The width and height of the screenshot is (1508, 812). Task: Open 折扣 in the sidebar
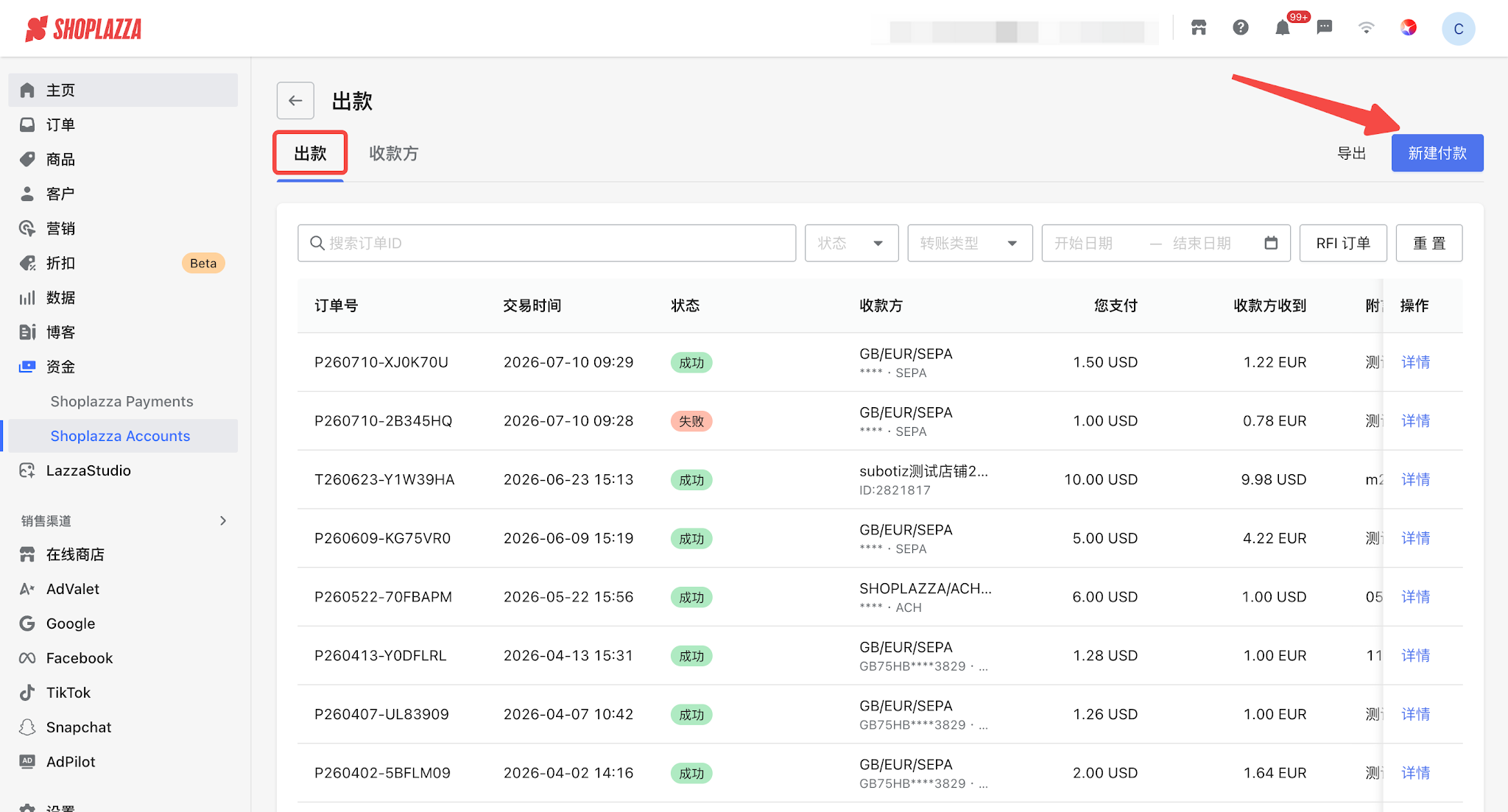pyautogui.click(x=123, y=263)
